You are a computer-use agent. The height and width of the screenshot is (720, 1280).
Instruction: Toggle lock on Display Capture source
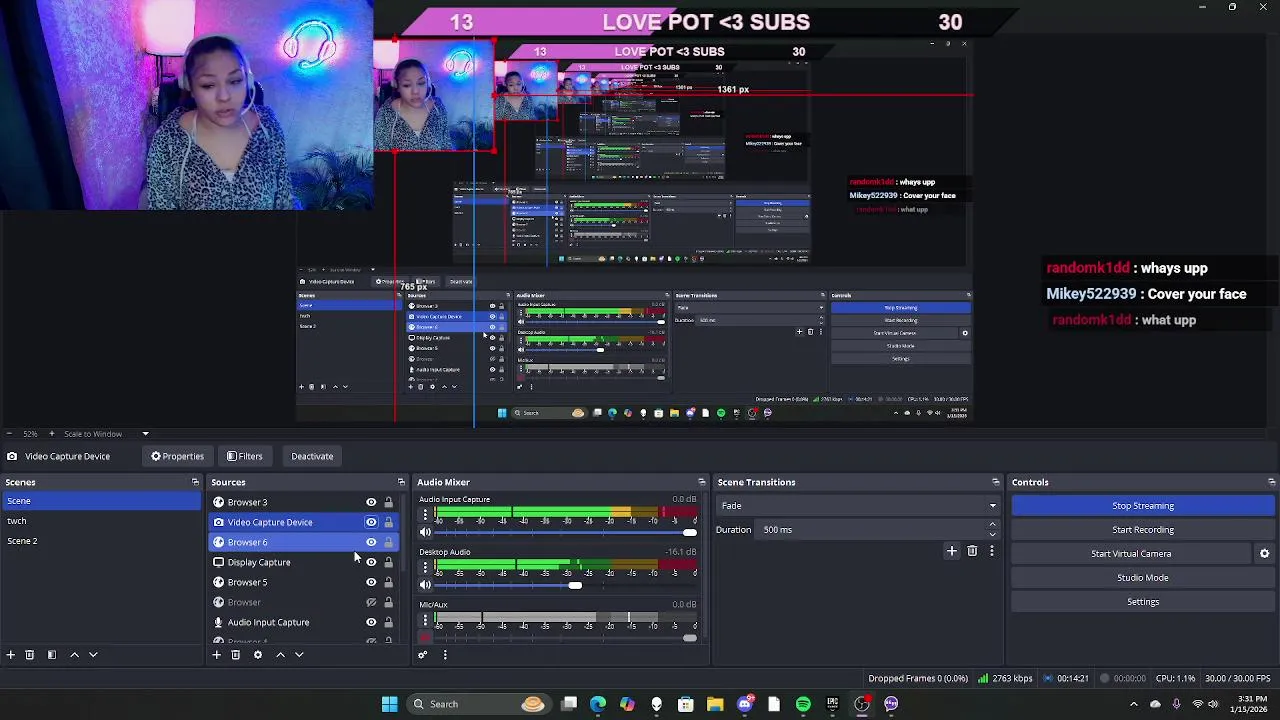click(389, 562)
